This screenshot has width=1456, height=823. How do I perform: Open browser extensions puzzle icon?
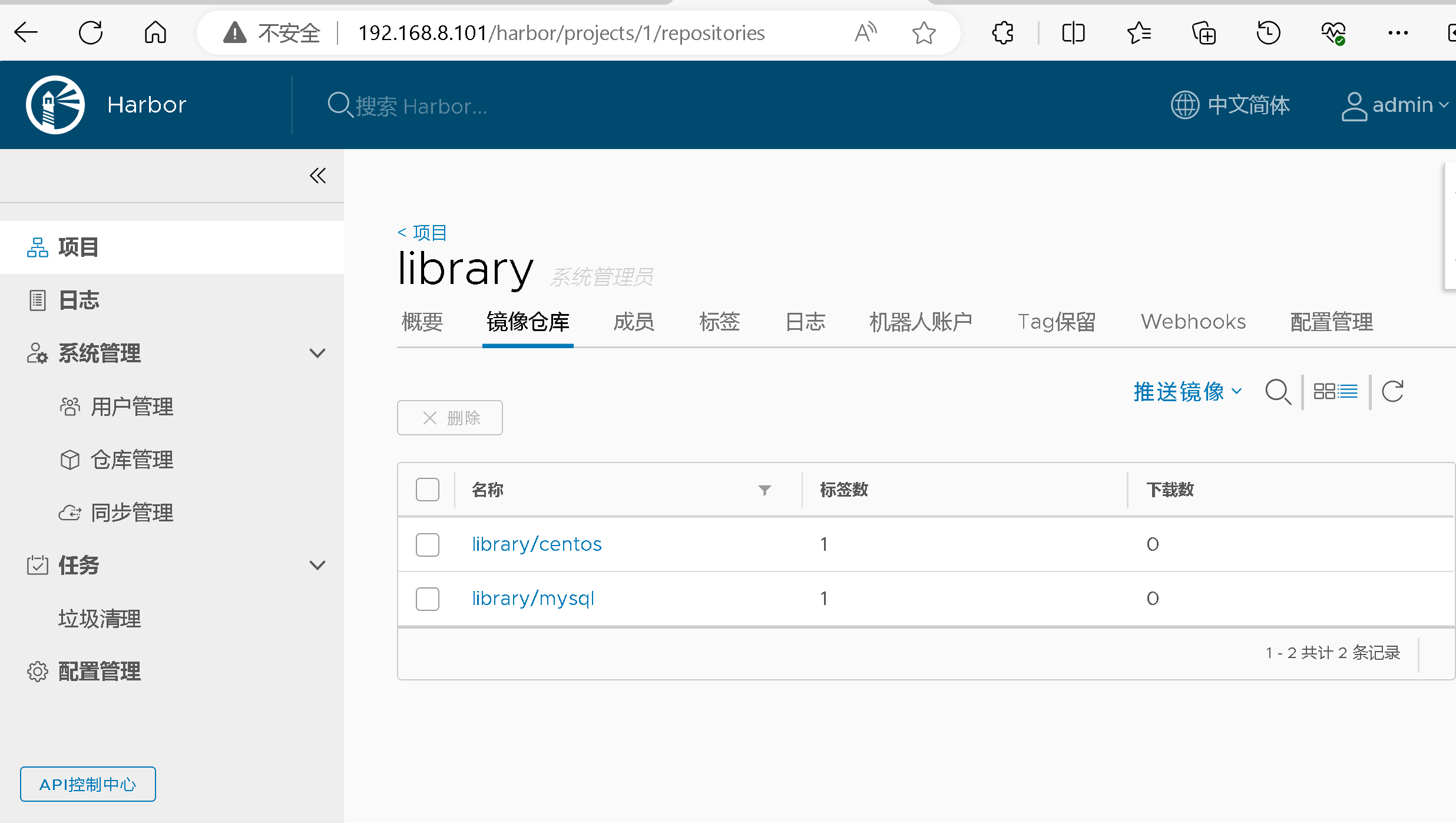point(1002,33)
